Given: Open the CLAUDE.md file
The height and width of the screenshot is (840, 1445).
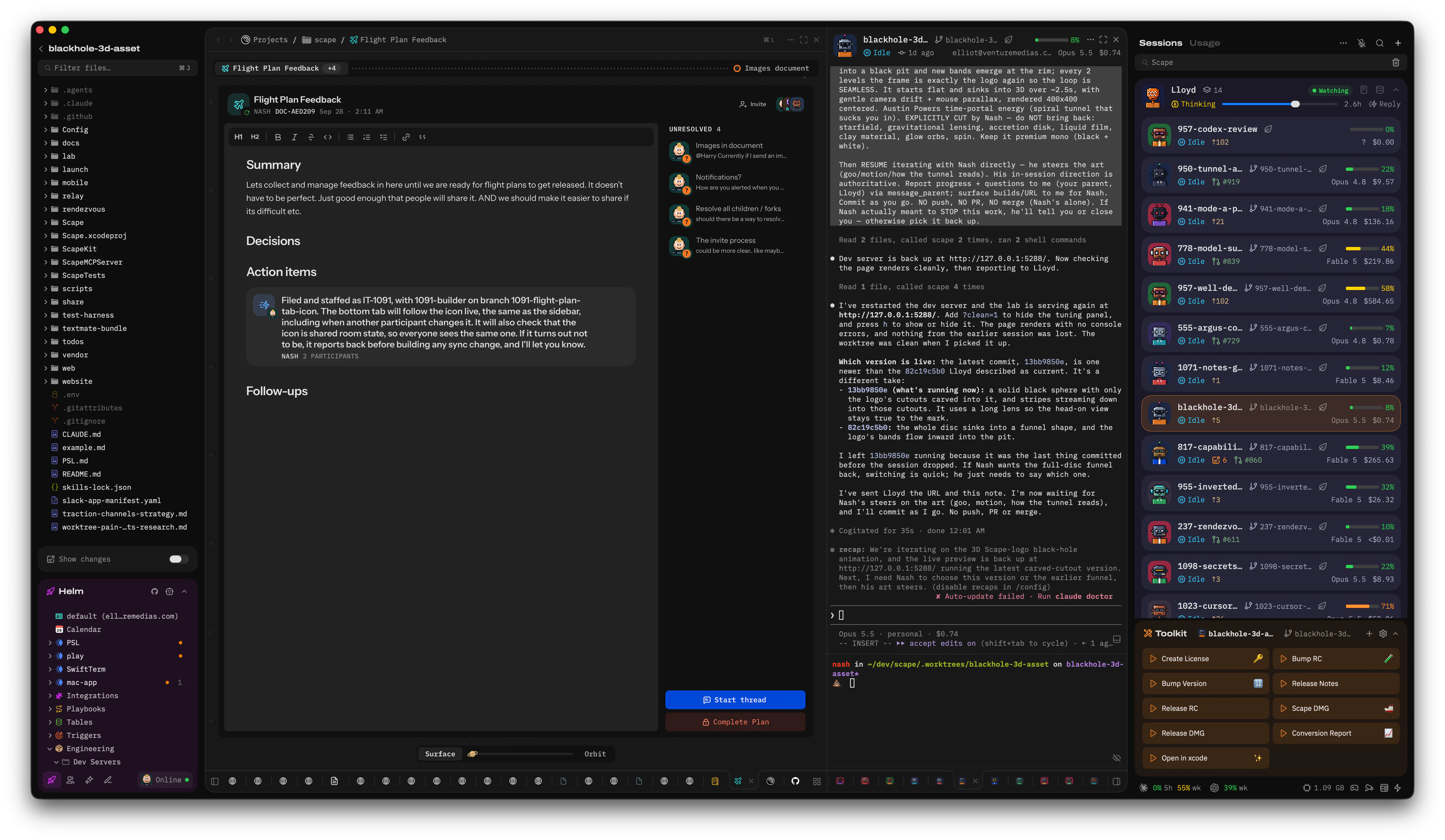Looking at the screenshot, I should [x=81, y=434].
